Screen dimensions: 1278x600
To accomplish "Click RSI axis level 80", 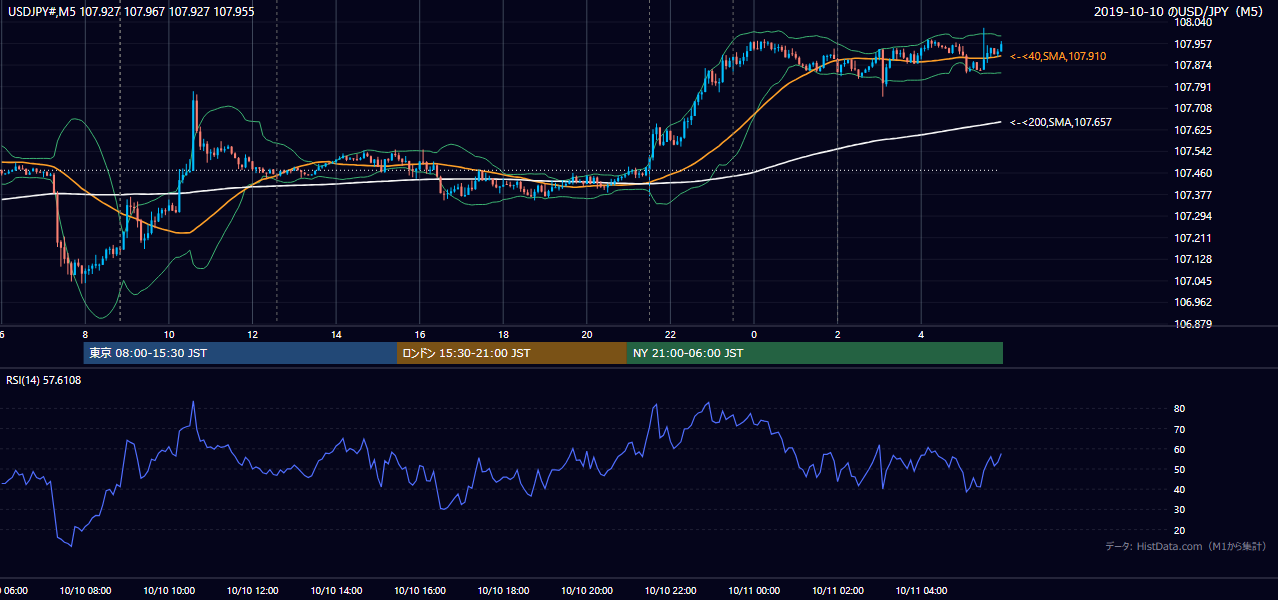I will (x=1180, y=409).
